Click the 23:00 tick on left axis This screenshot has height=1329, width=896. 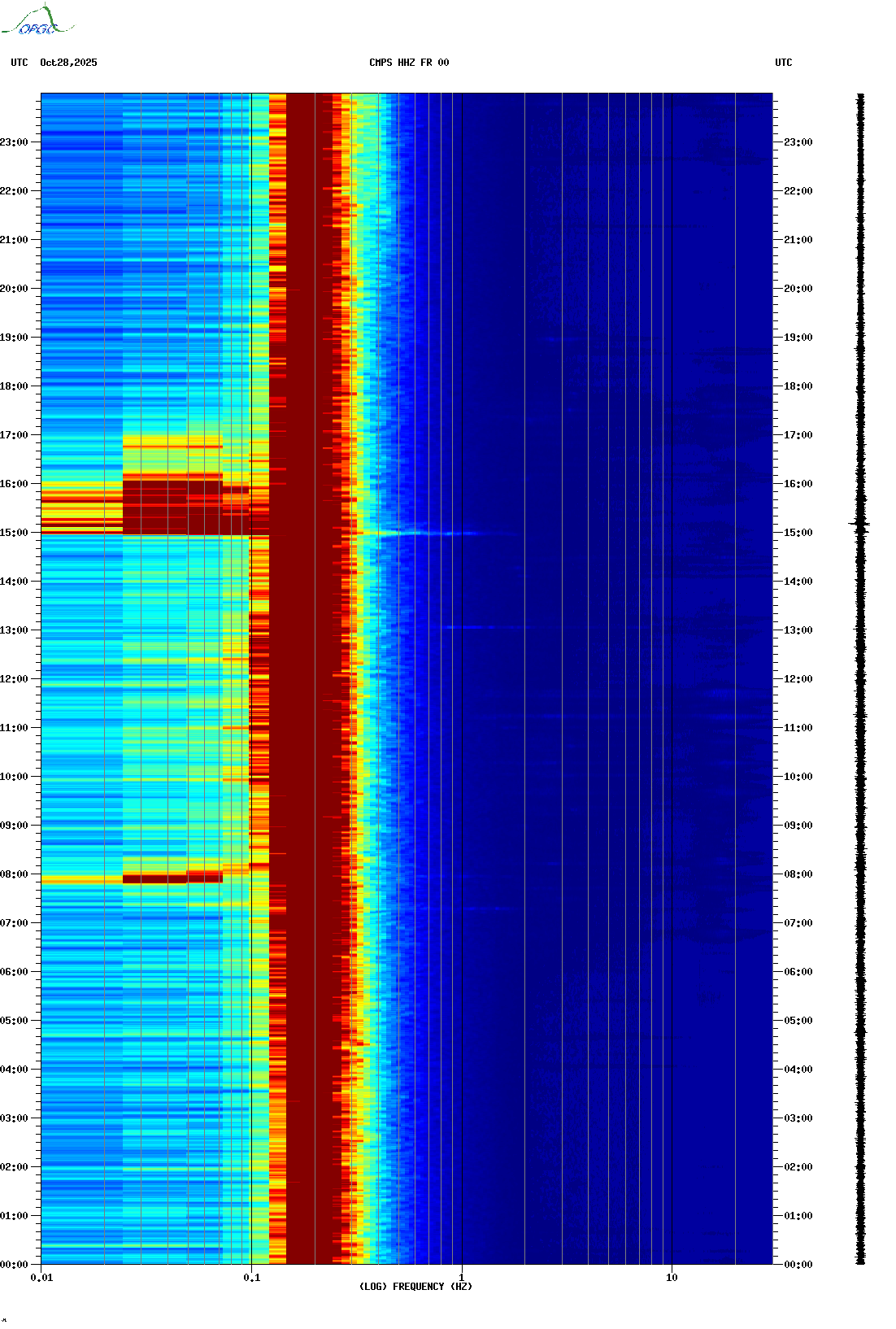click(x=15, y=142)
